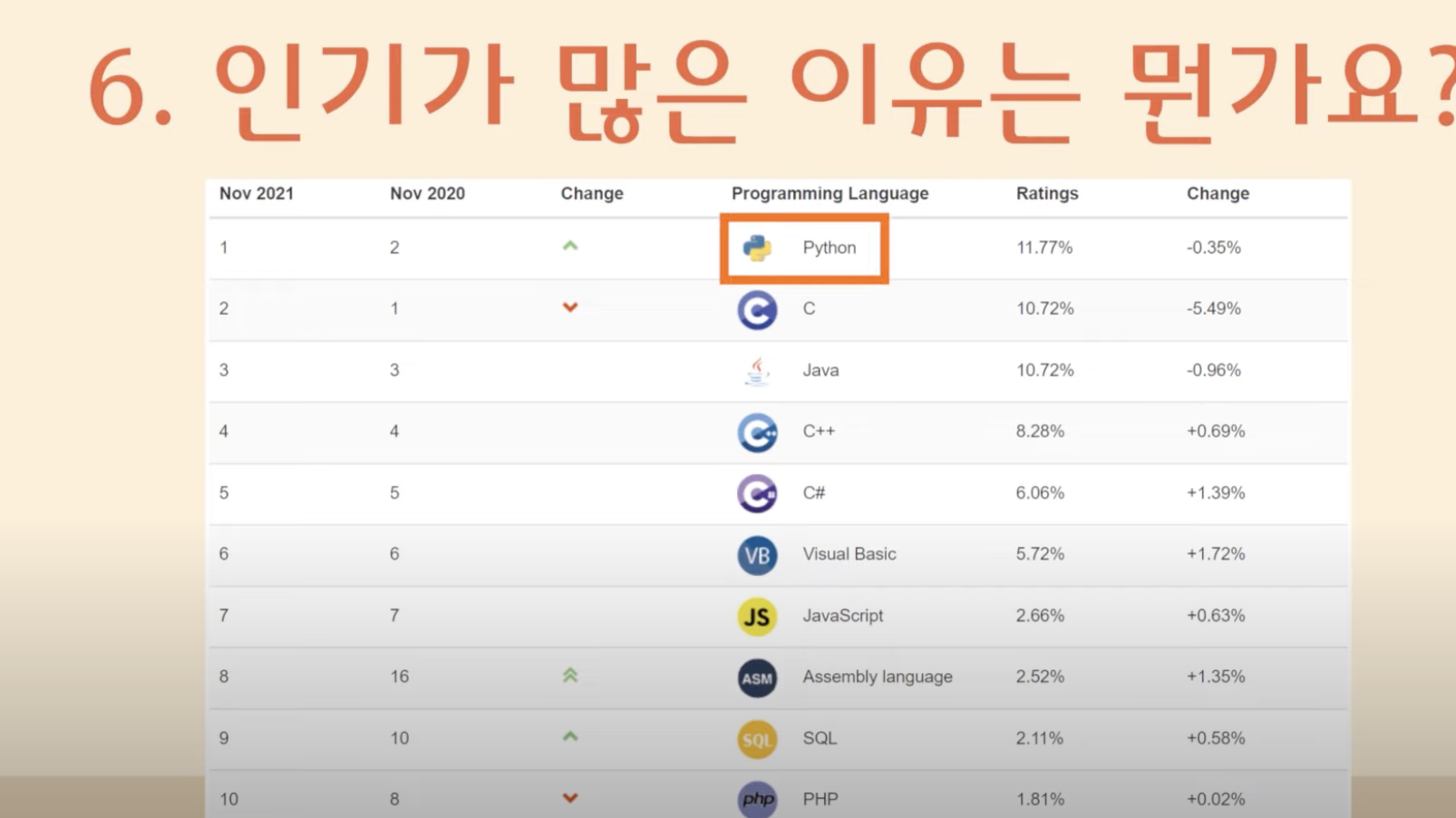
Task: Click the Java coffee cup icon
Action: [757, 371]
